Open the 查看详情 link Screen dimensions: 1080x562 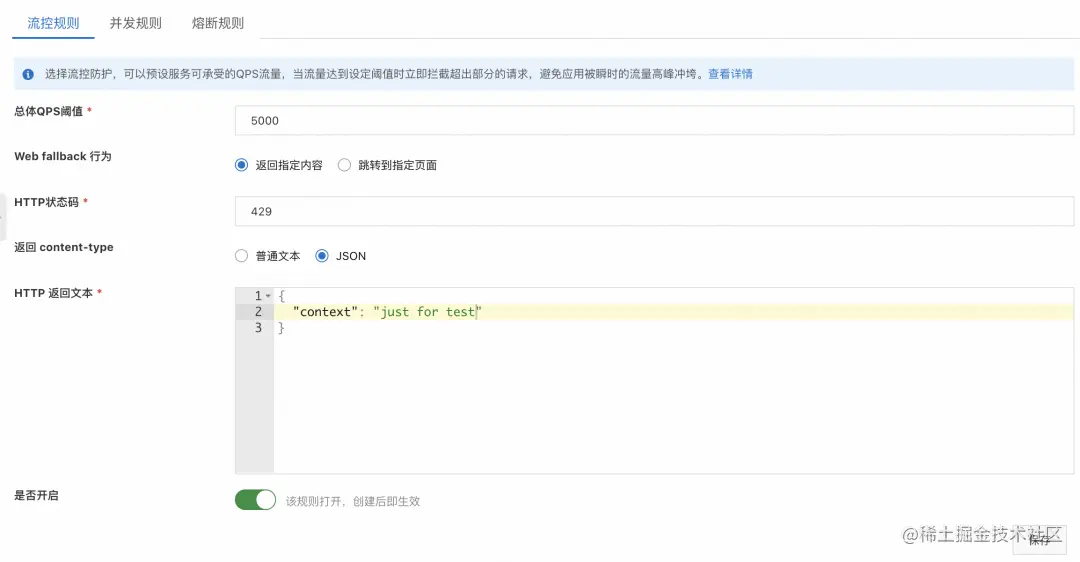pos(730,74)
